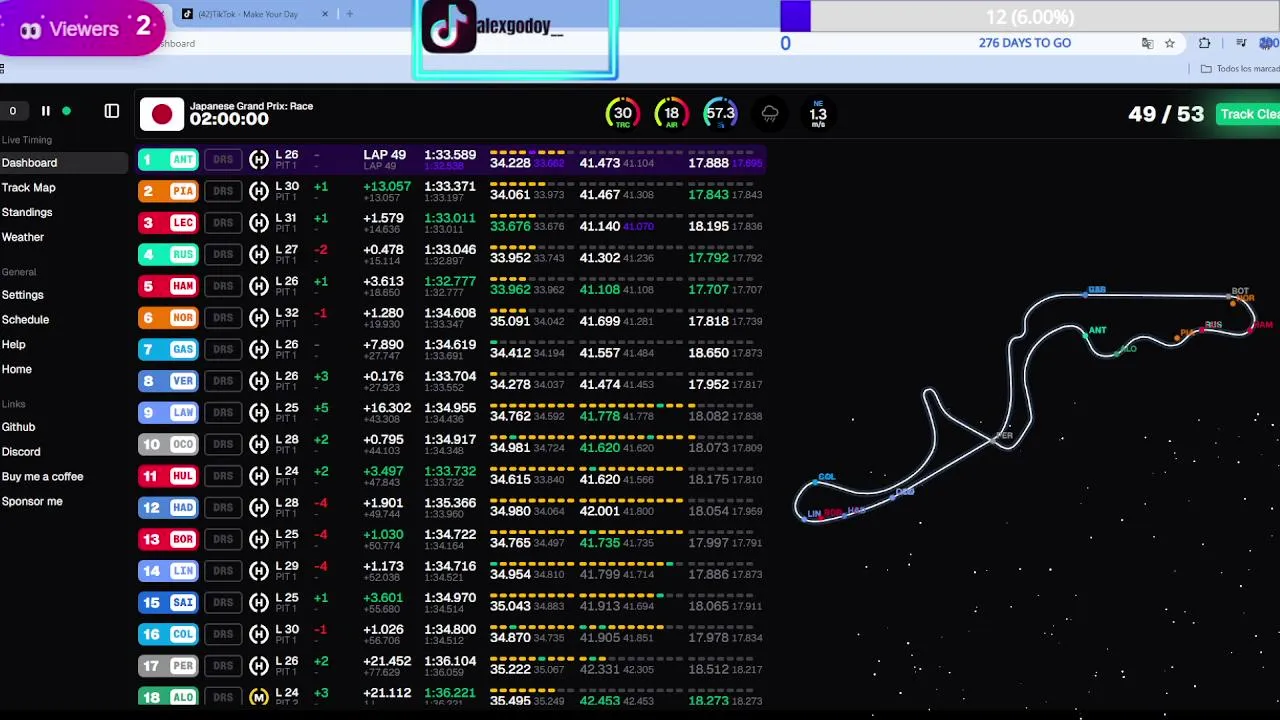Screen dimensions: 1280x720
Task: Select the HAD driver badge in position 12
Action: [169, 508]
